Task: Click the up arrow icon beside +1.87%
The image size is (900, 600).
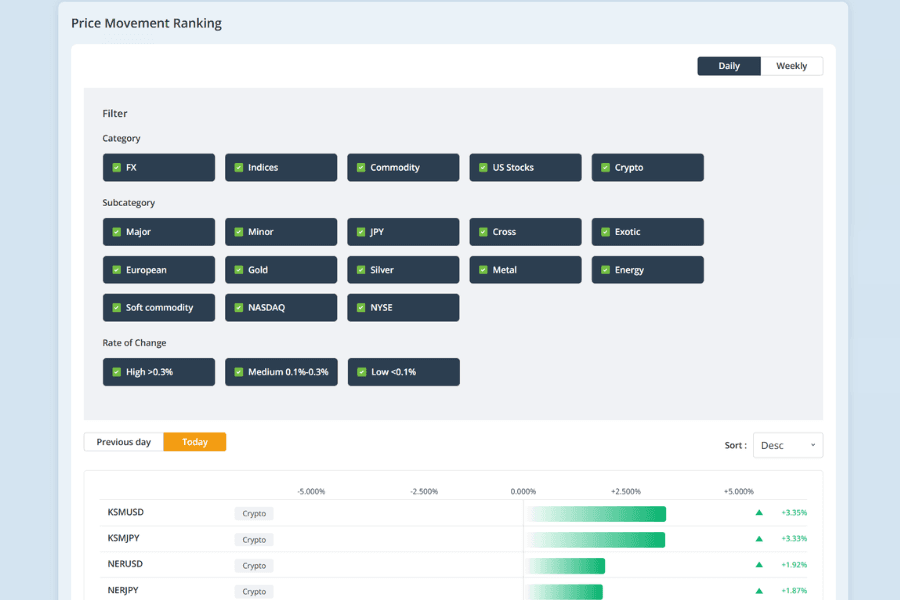Action: (759, 591)
